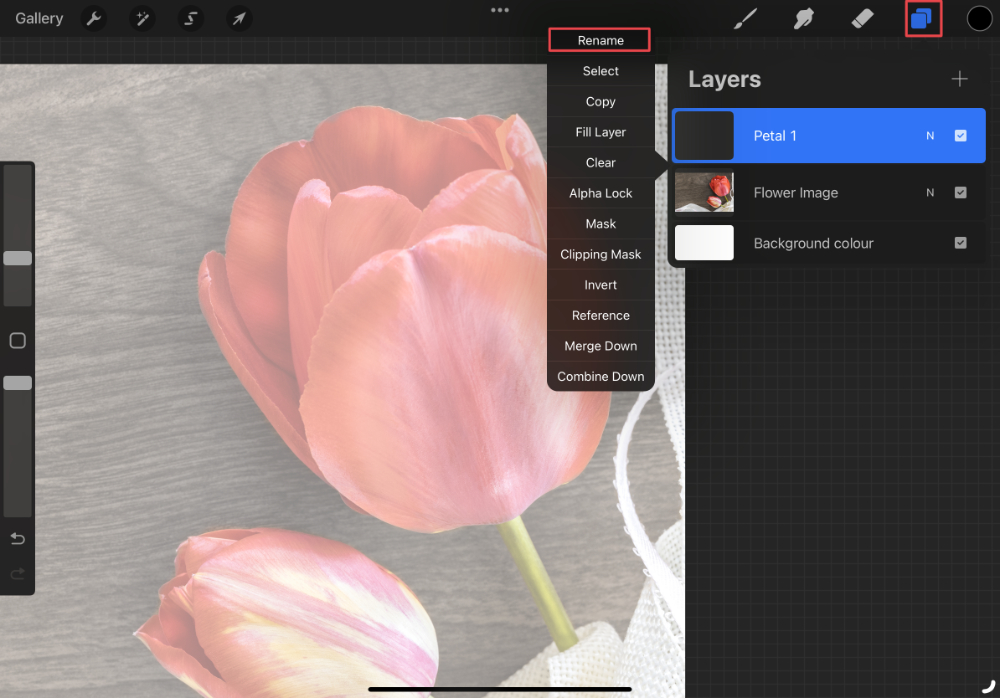Open the canvas options ellipsis menu

pos(500,10)
